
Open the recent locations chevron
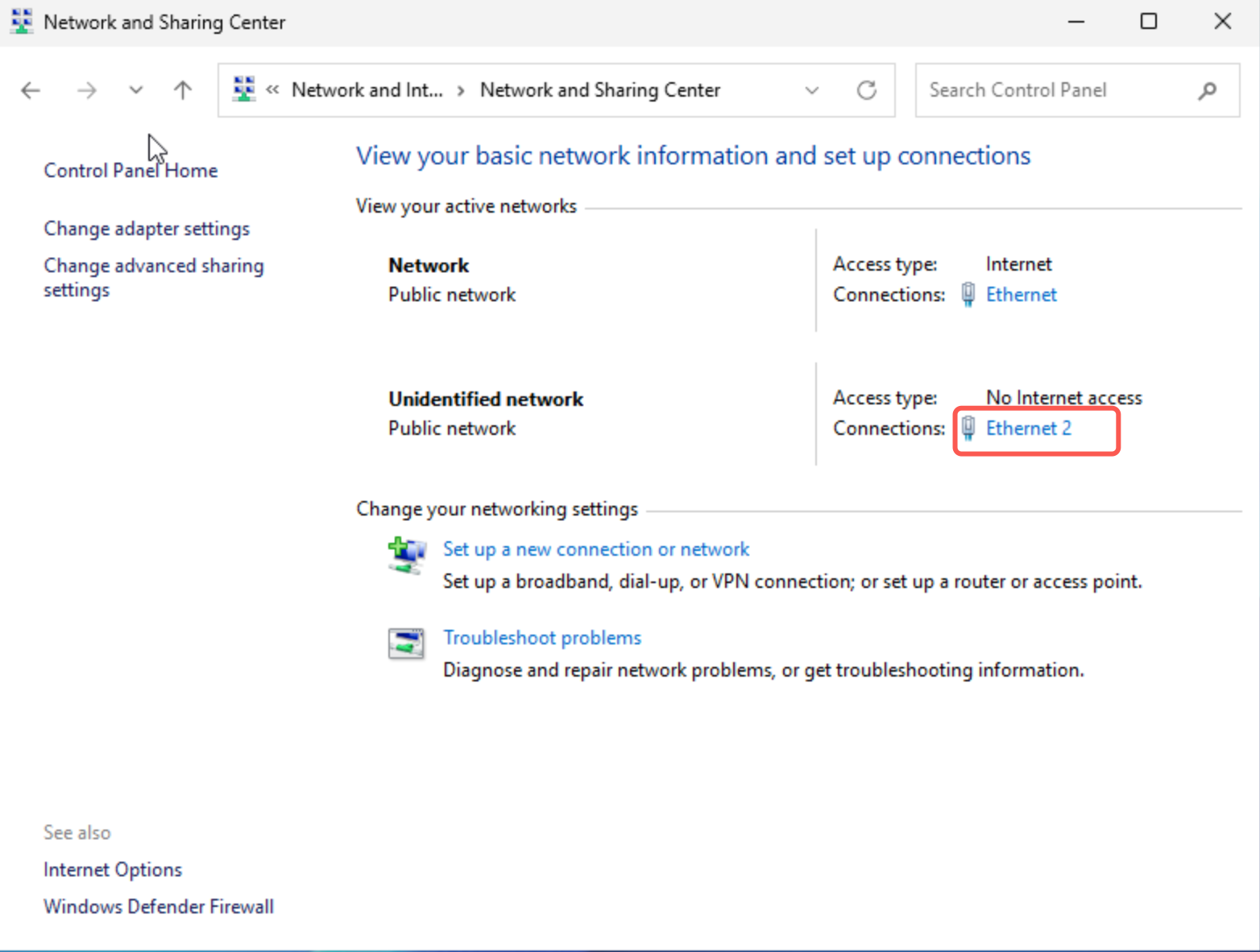click(x=135, y=90)
